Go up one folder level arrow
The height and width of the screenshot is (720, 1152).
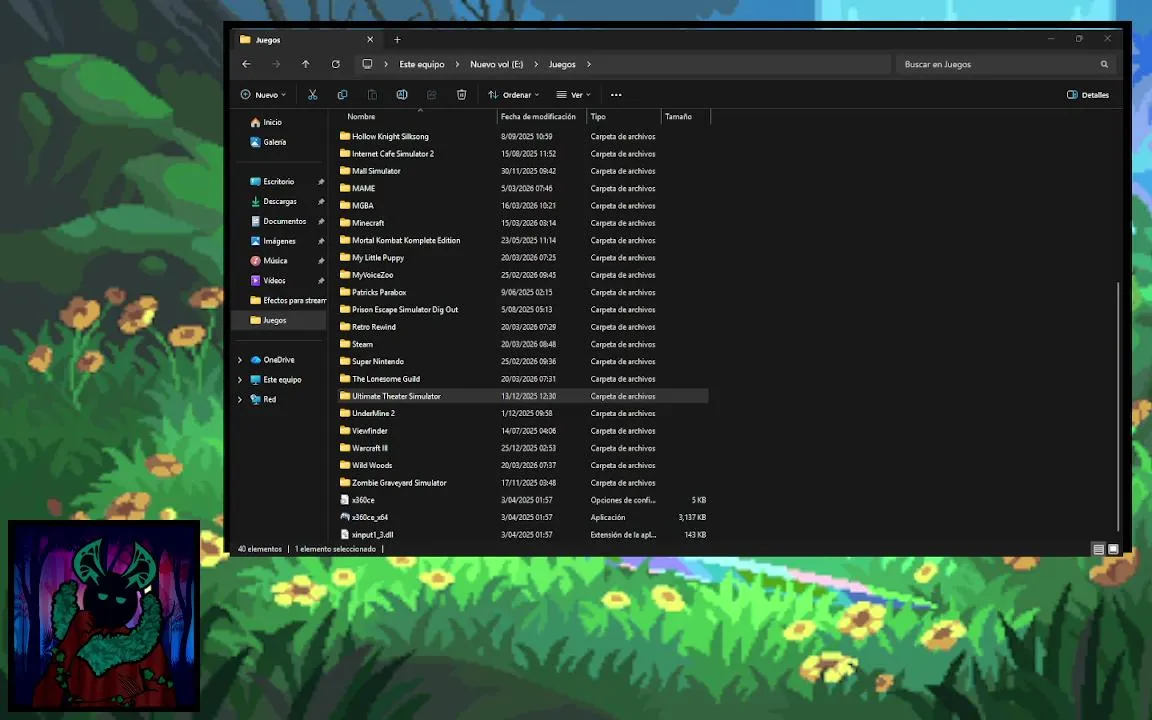pos(306,65)
